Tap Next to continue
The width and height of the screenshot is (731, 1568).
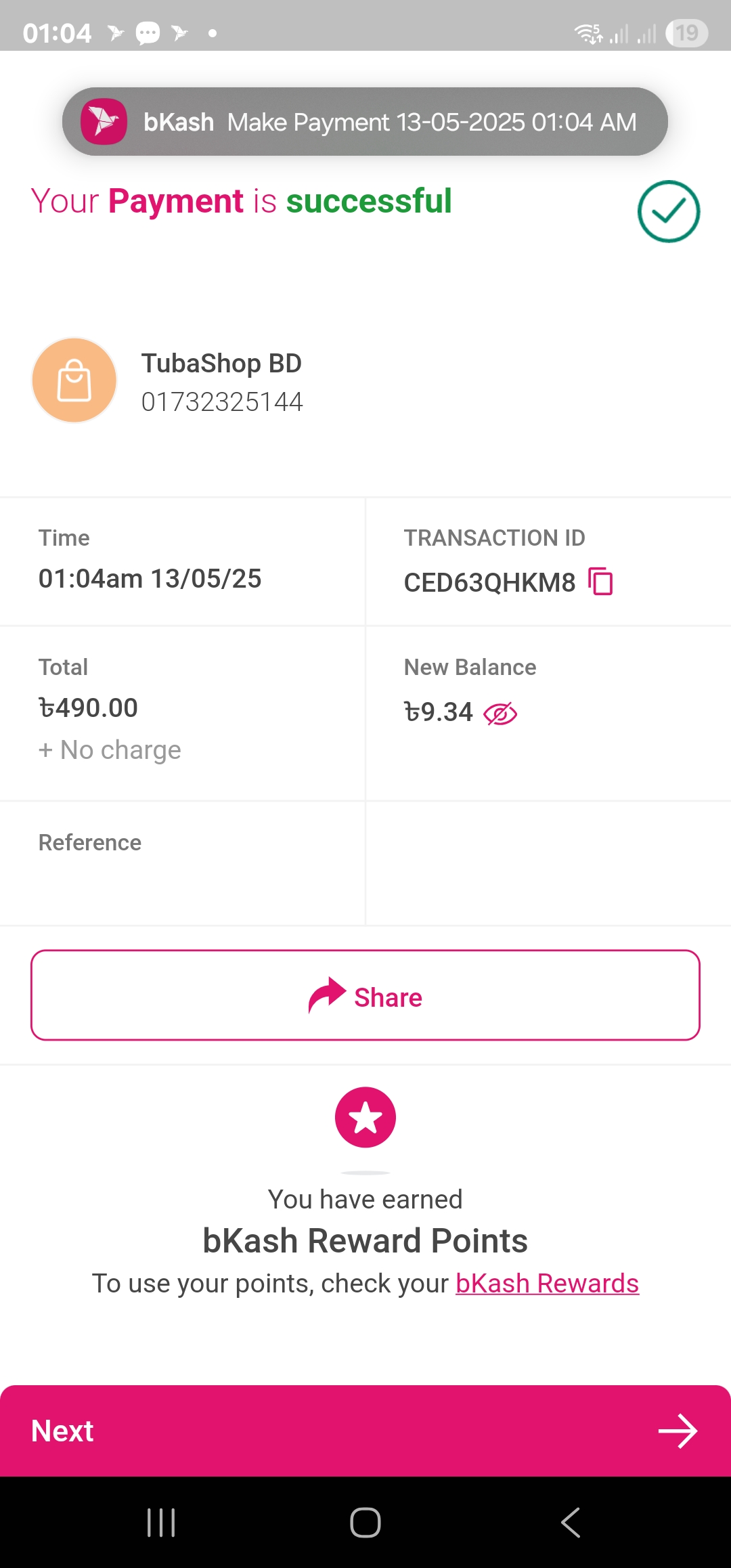(62, 1431)
